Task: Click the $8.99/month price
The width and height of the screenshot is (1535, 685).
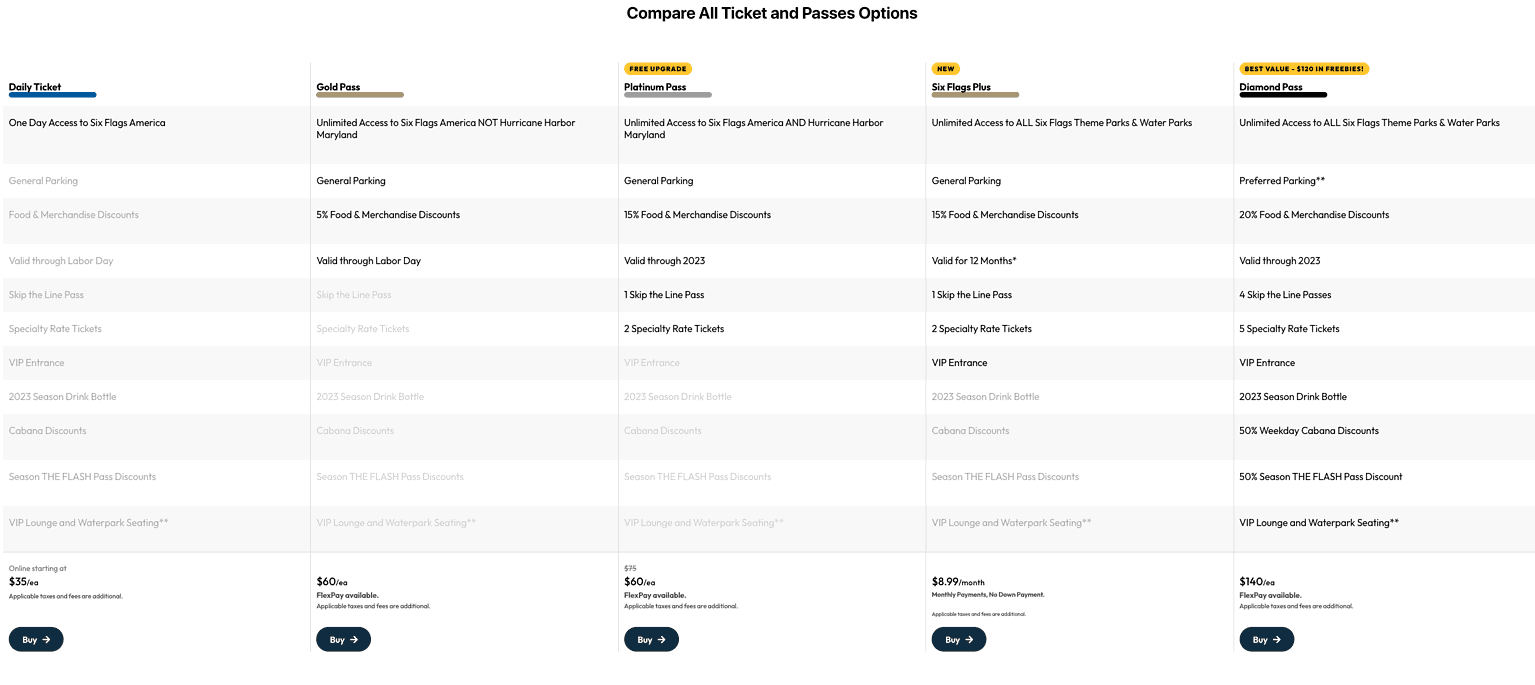Action: [x=957, y=581]
